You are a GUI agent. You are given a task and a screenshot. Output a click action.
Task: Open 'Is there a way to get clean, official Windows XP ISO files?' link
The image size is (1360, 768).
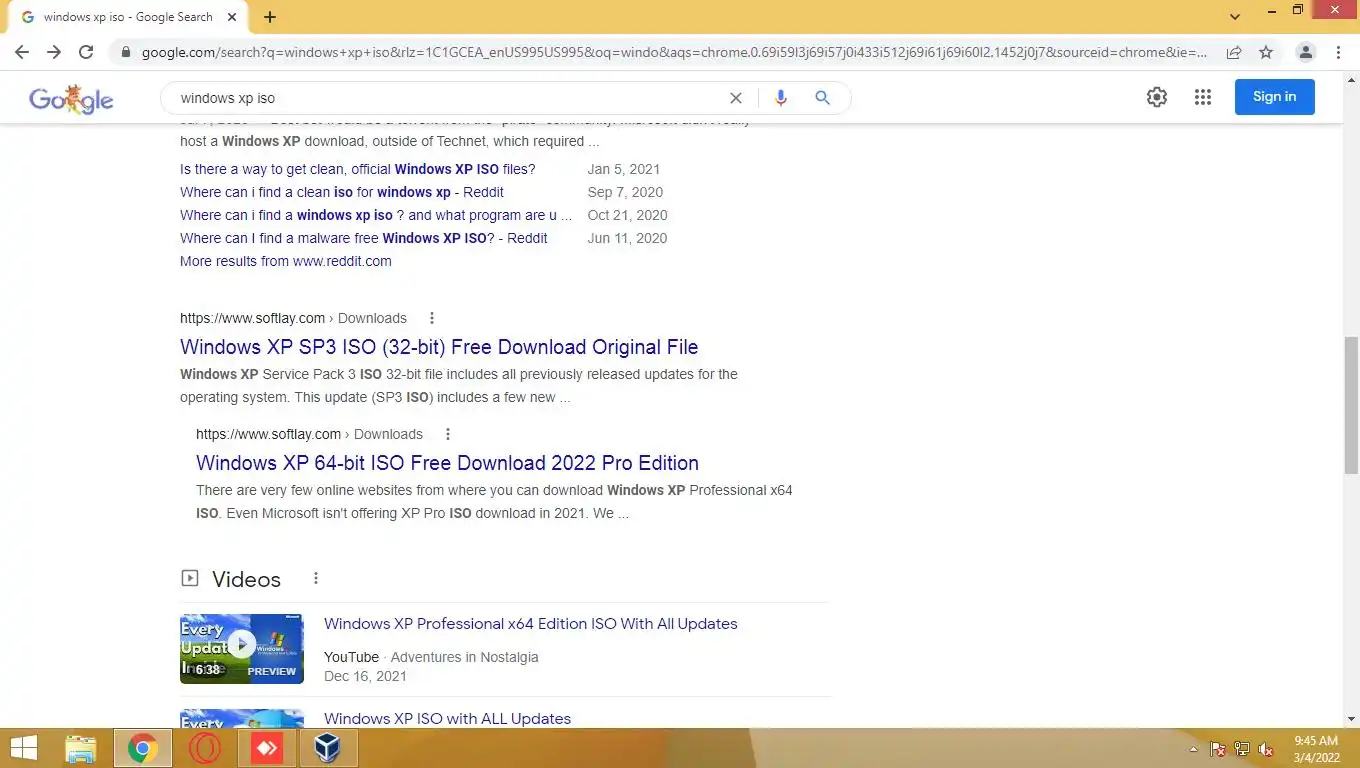click(x=357, y=169)
